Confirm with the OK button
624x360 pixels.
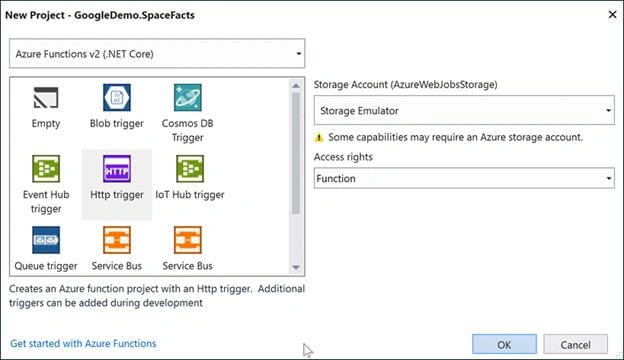point(504,344)
